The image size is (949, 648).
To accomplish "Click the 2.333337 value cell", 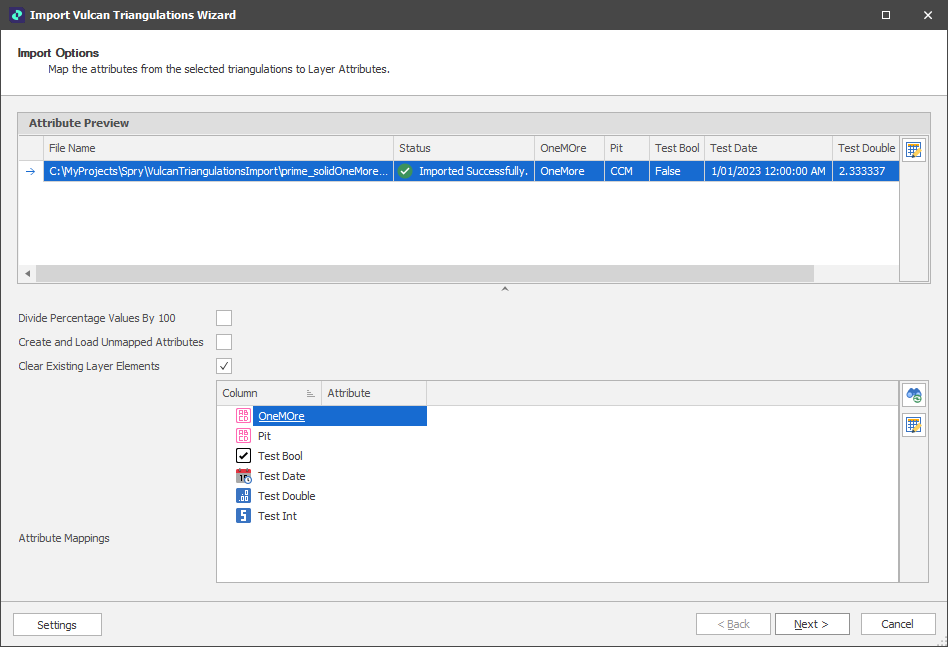I will pos(865,171).
